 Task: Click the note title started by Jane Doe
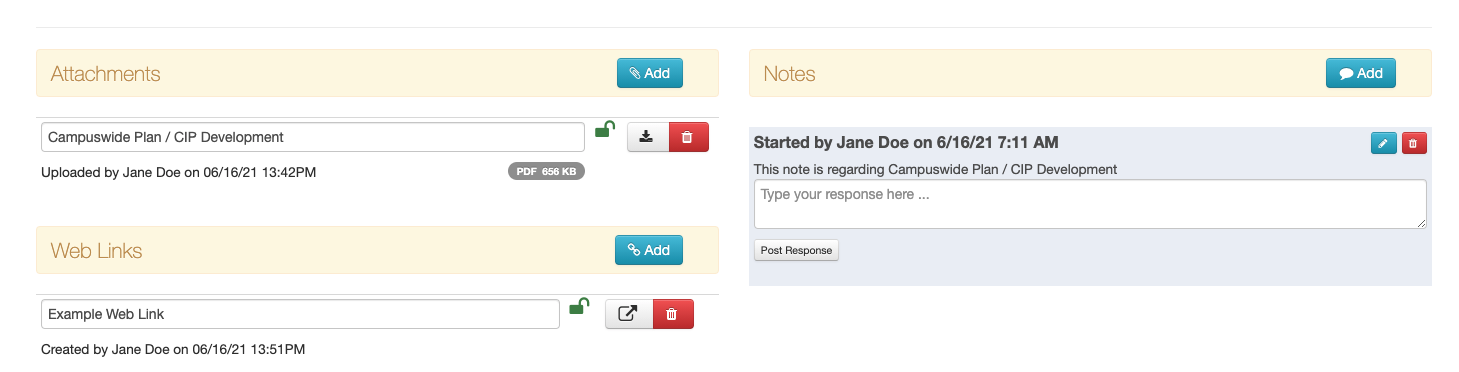(906, 143)
